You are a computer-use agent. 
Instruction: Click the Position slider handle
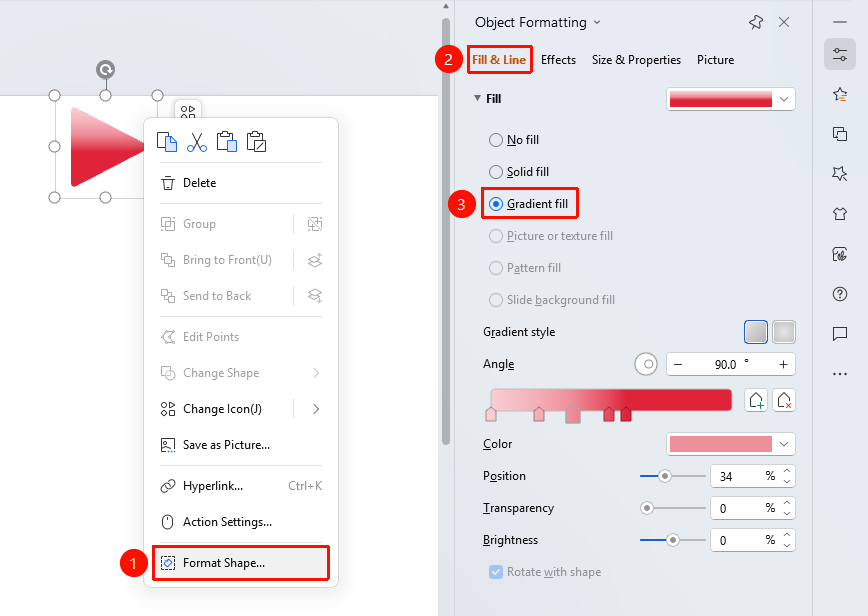pyautogui.click(x=664, y=476)
